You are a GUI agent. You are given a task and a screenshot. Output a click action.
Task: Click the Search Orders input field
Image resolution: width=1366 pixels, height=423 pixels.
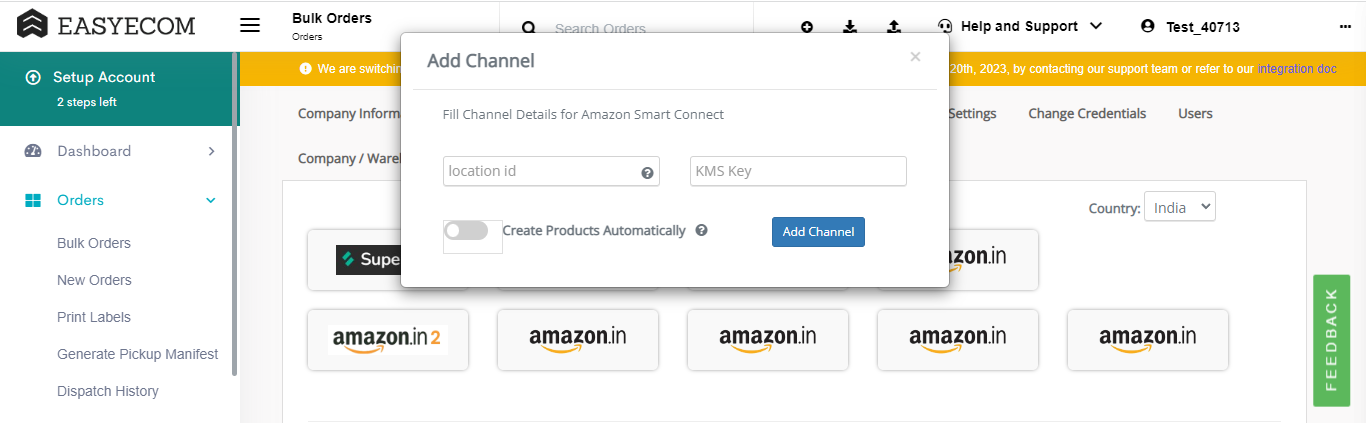[600, 29]
